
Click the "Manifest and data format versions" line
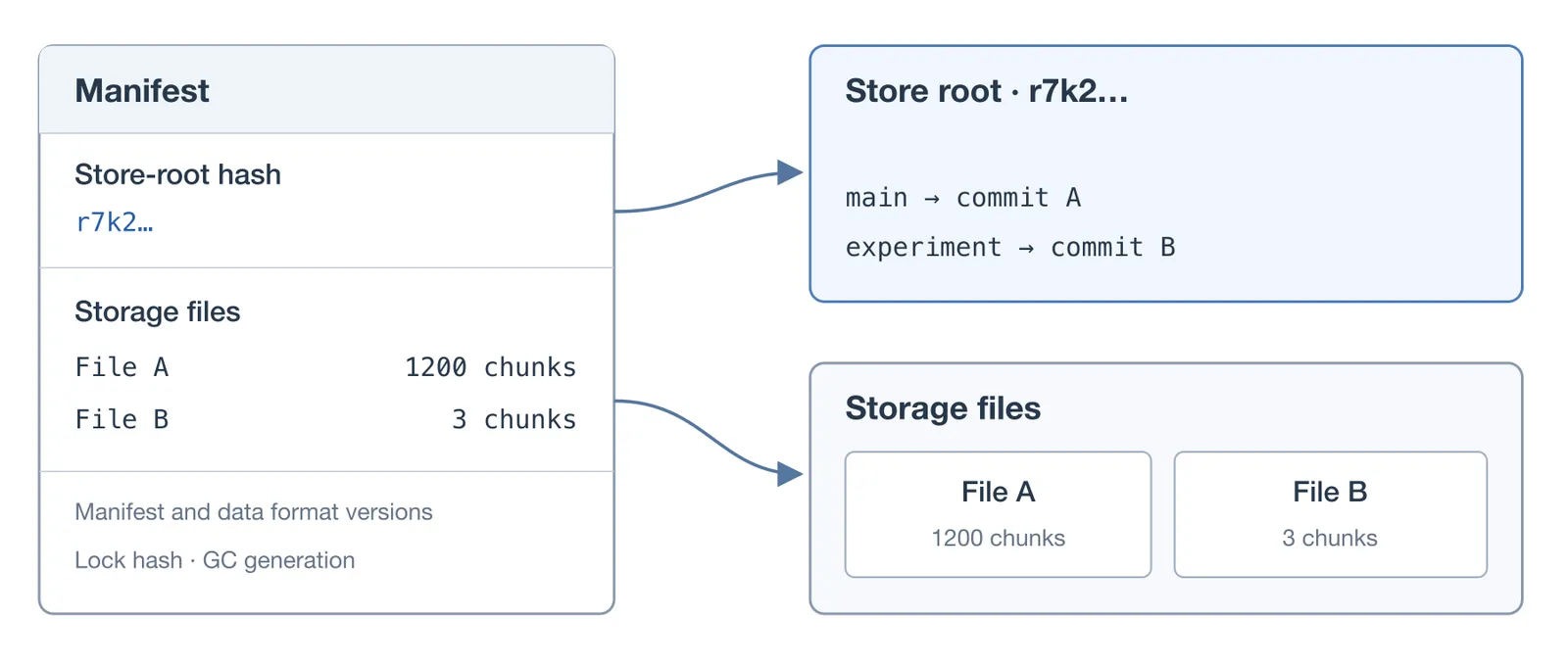254,512
